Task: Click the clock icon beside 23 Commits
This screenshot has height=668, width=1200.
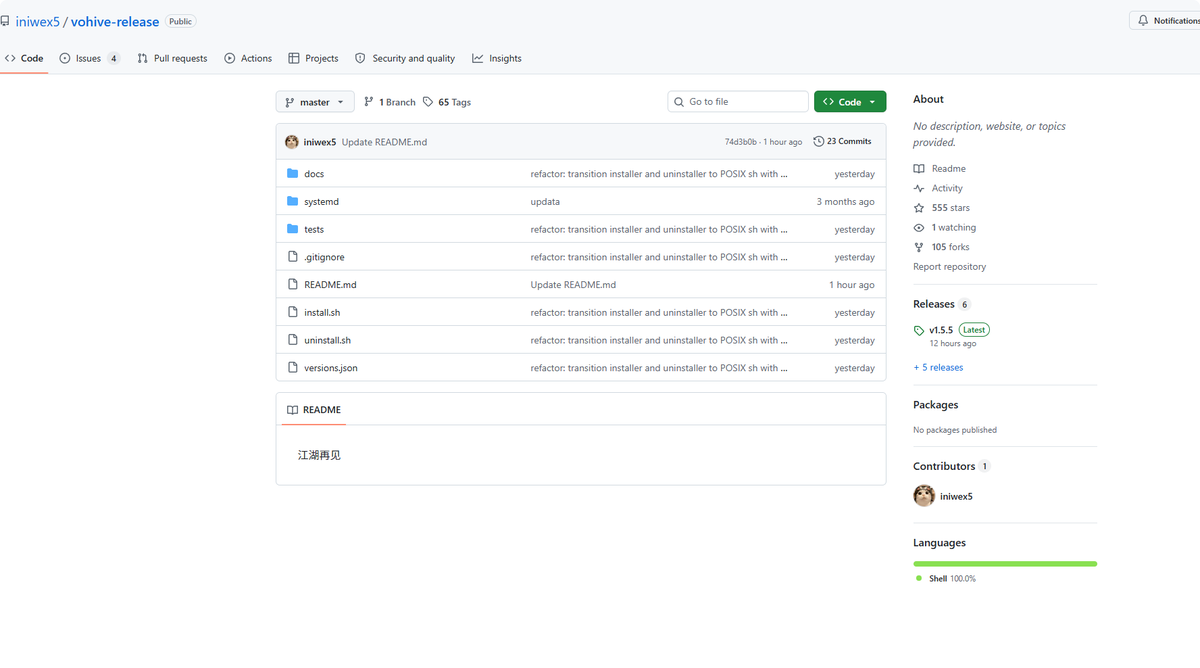Action: pyautogui.click(x=819, y=141)
